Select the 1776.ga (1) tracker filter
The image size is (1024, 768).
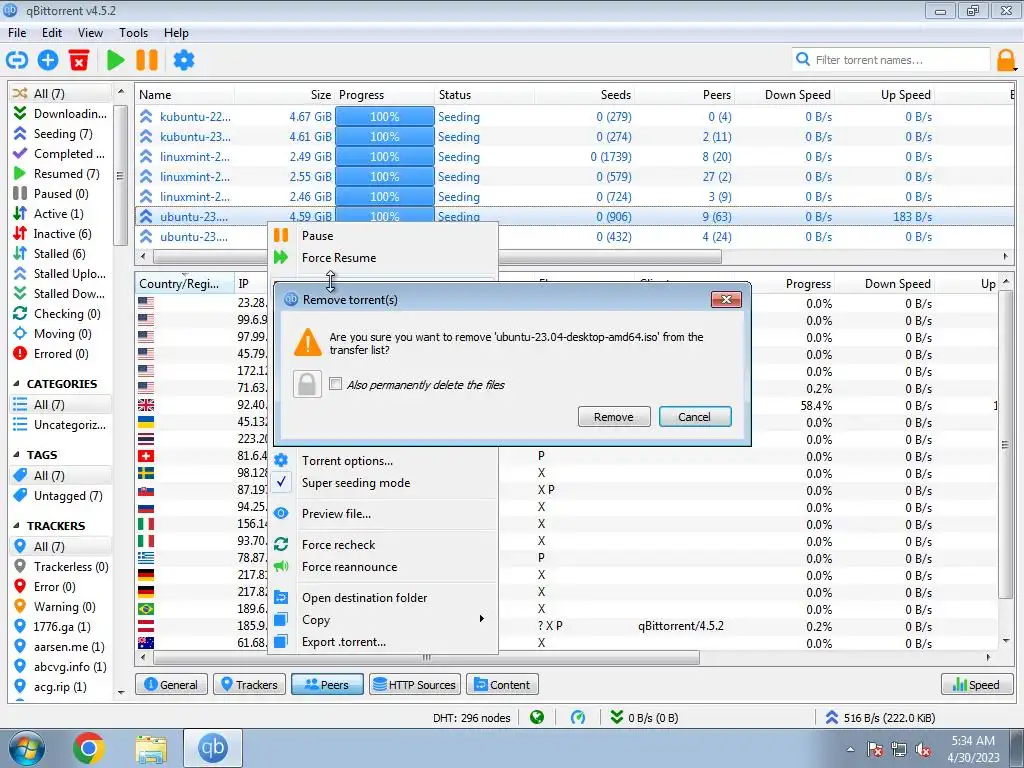[60, 627]
